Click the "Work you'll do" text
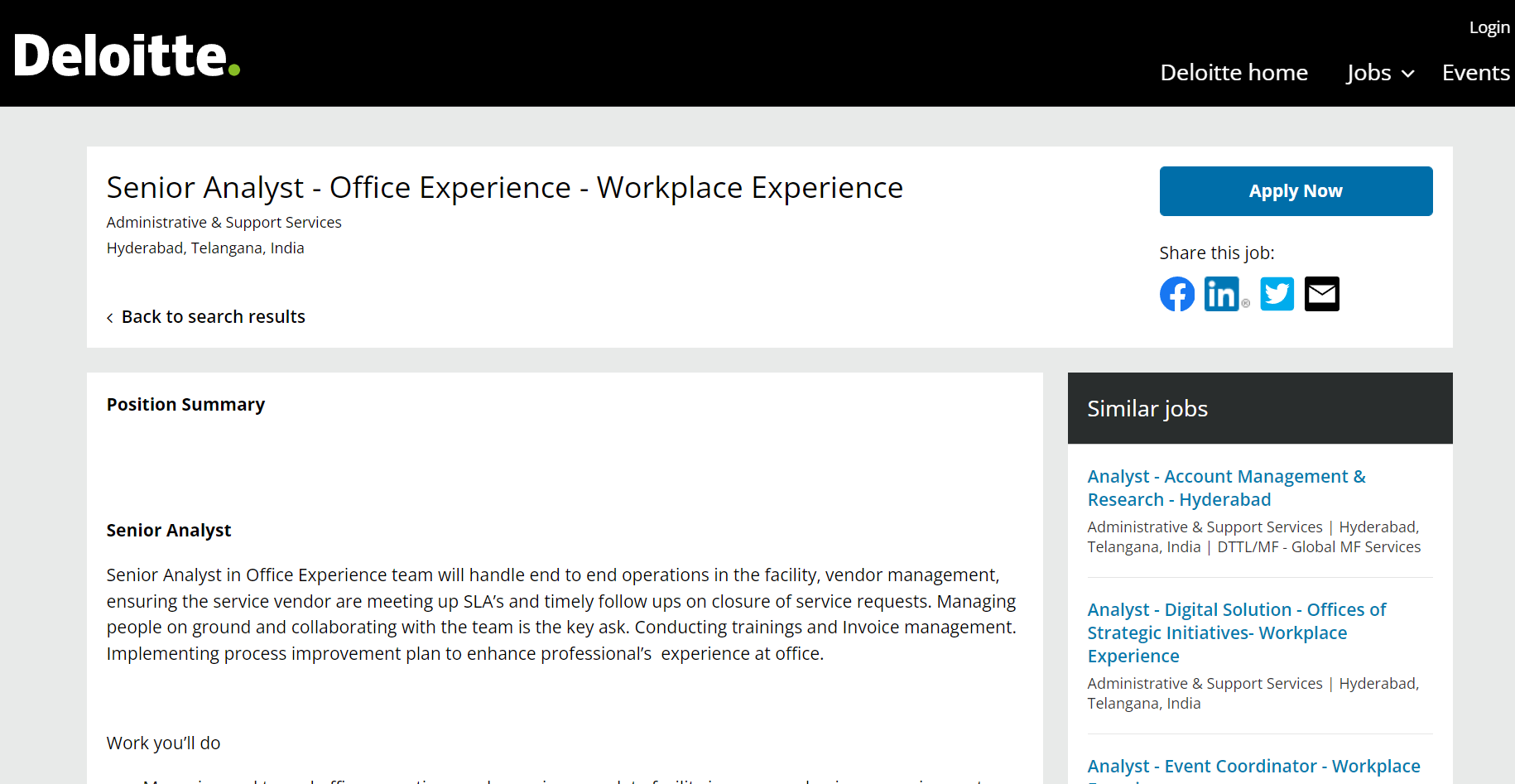Screen dimensions: 1515x784 163,743
